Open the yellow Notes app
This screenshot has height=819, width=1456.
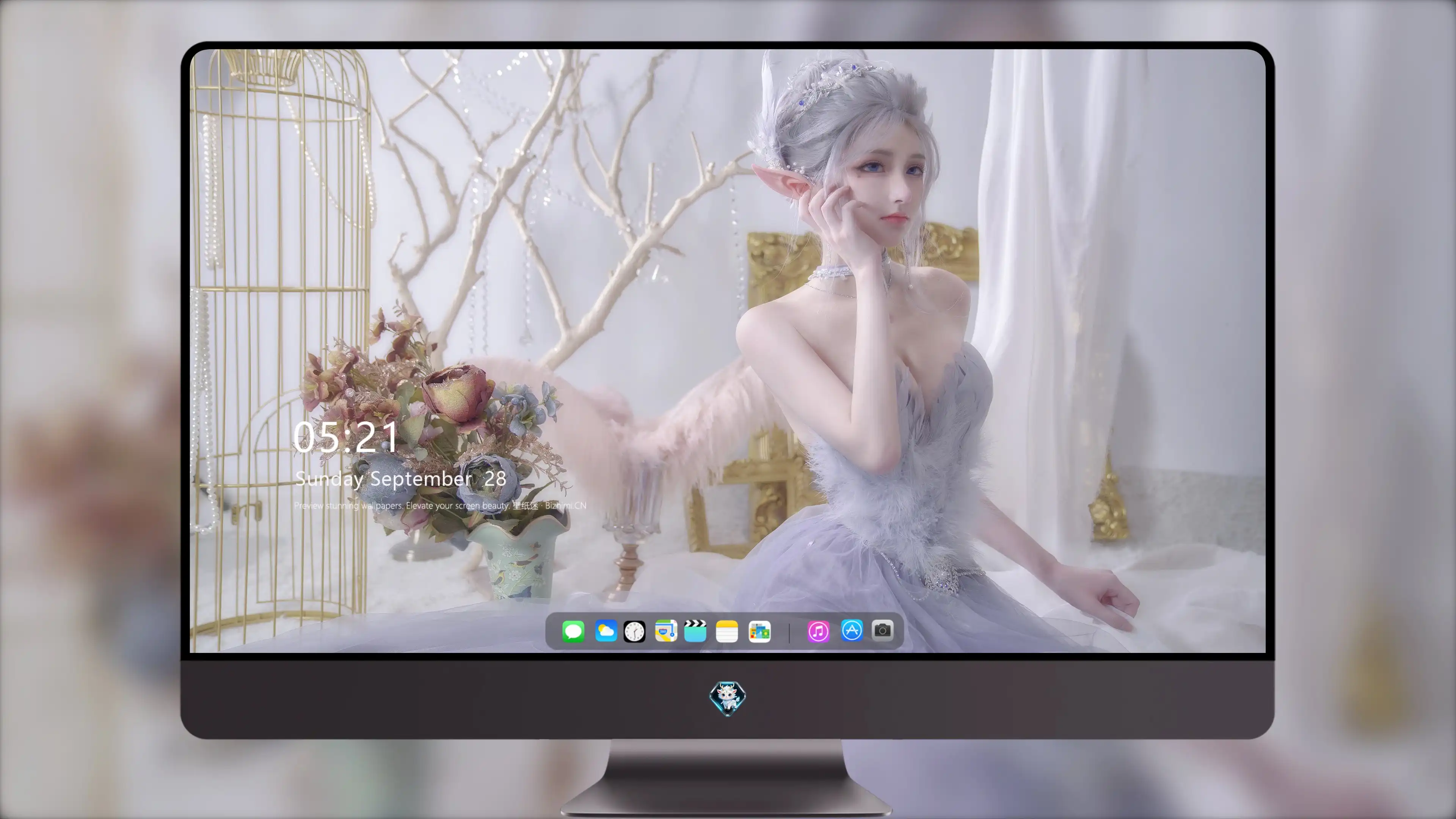pos(727,631)
